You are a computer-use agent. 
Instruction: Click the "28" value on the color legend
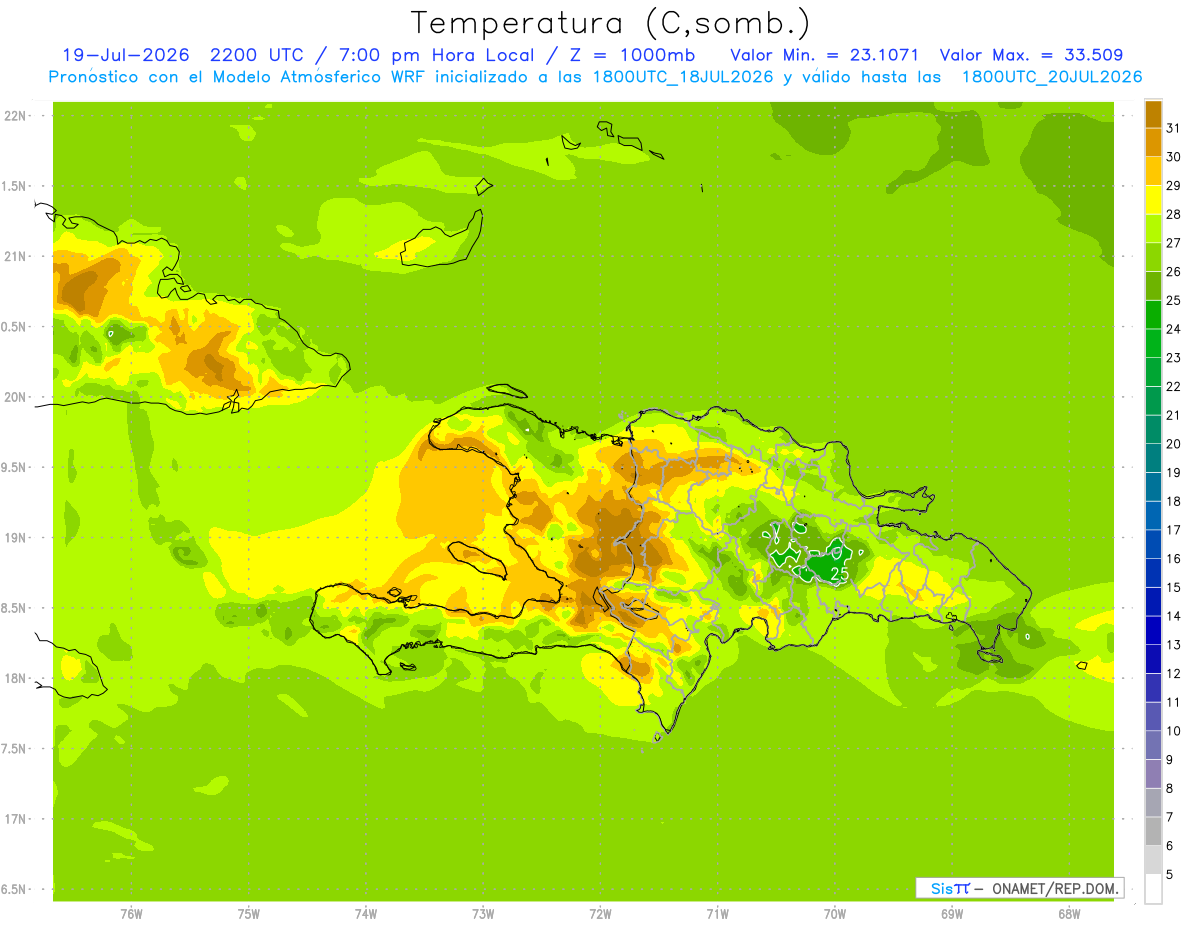click(1174, 214)
